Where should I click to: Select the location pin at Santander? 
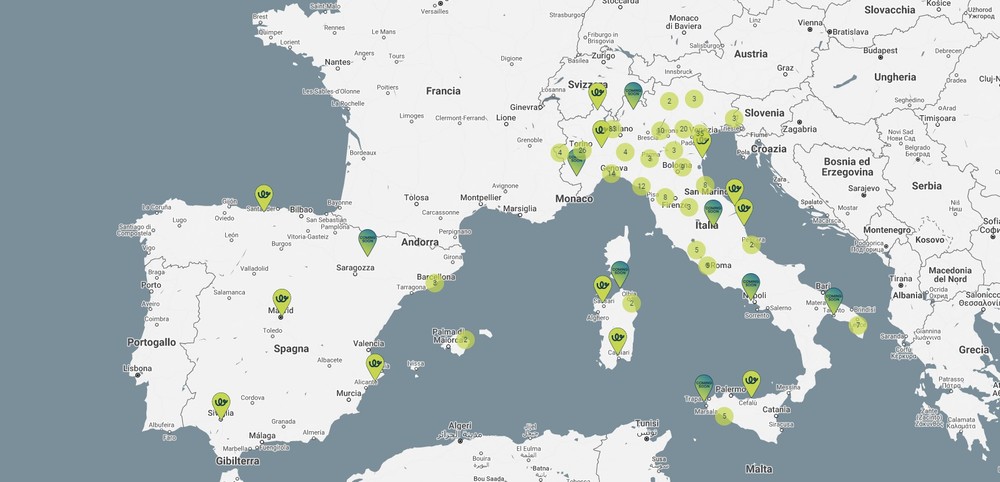pyautogui.click(x=263, y=194)
